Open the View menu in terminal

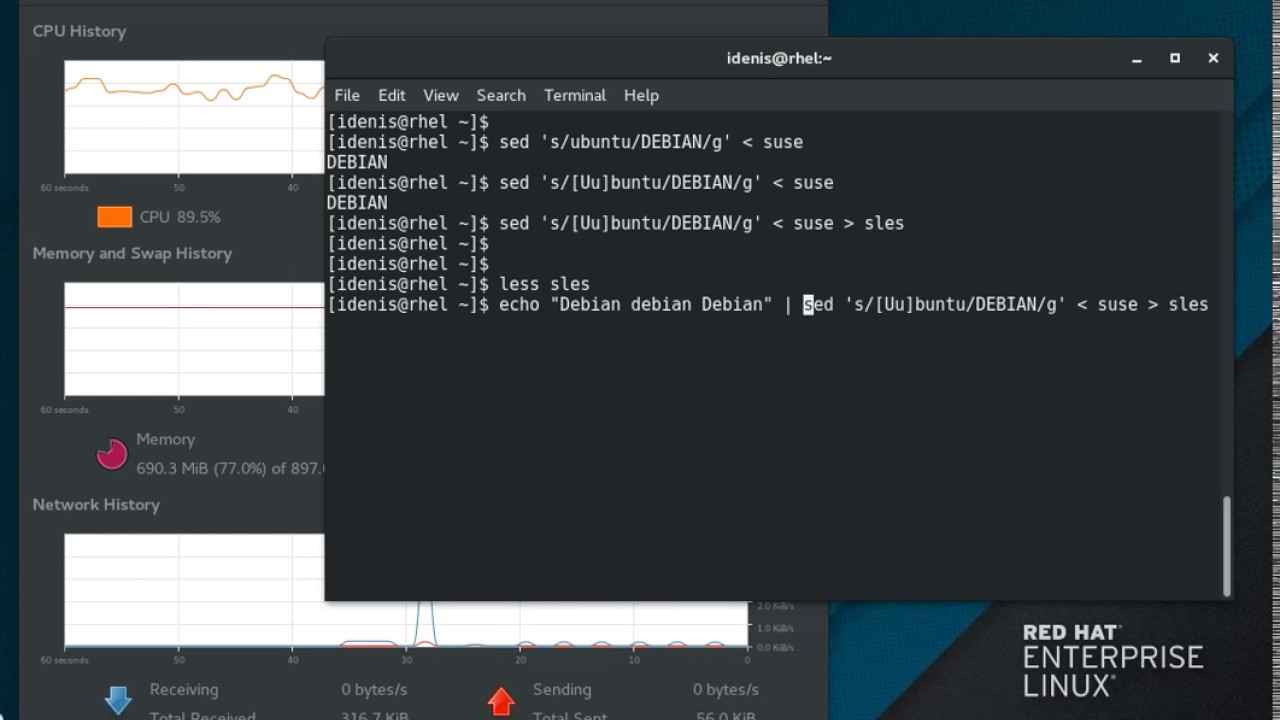click(440, 95)
